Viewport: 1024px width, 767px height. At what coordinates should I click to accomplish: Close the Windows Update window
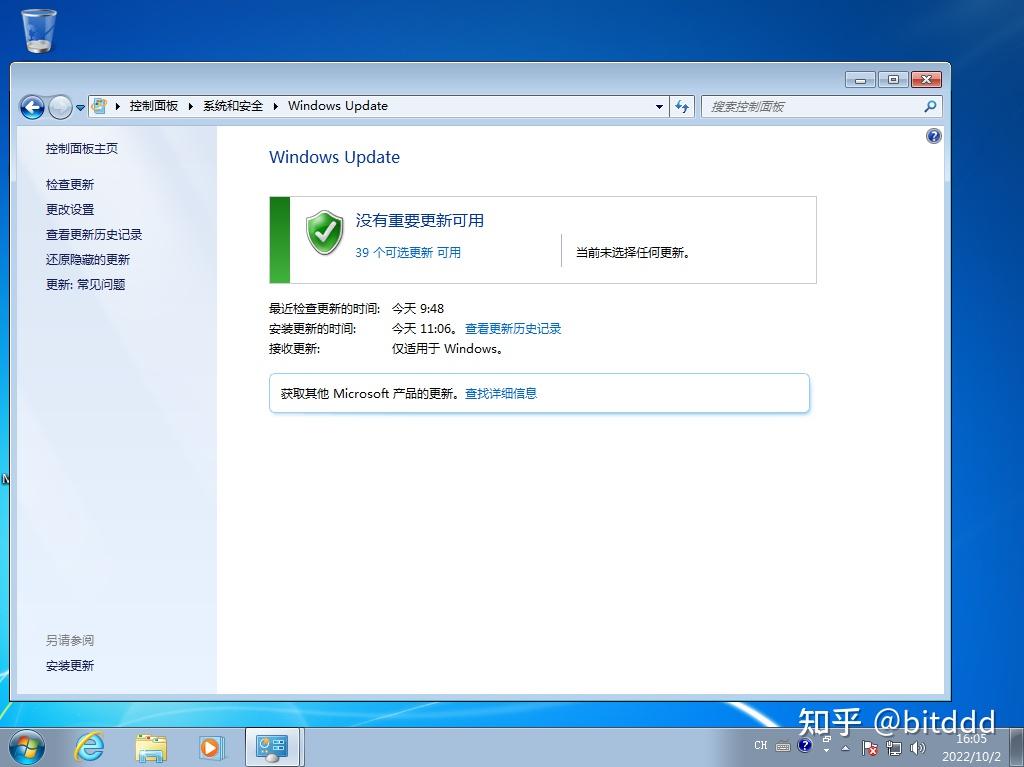926,80
